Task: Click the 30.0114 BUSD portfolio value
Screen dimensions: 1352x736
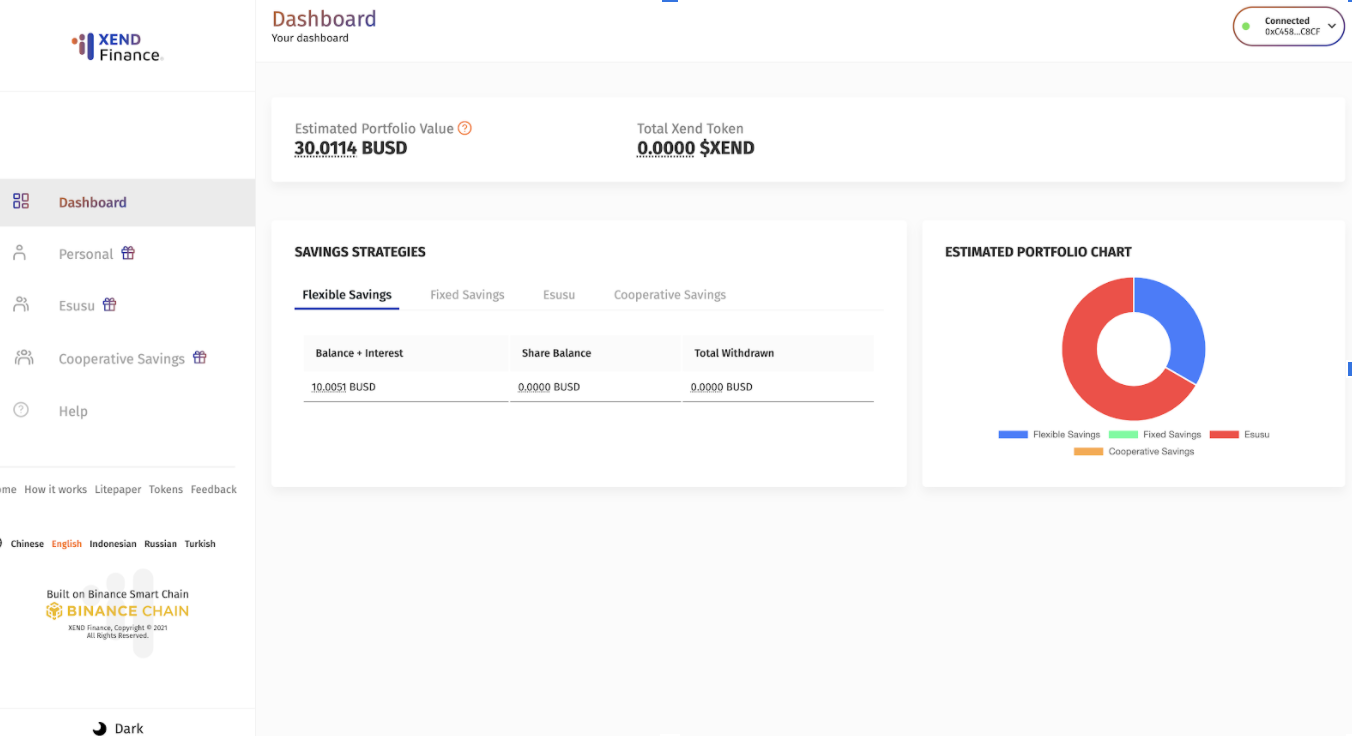Action: [x=351, y=148]
